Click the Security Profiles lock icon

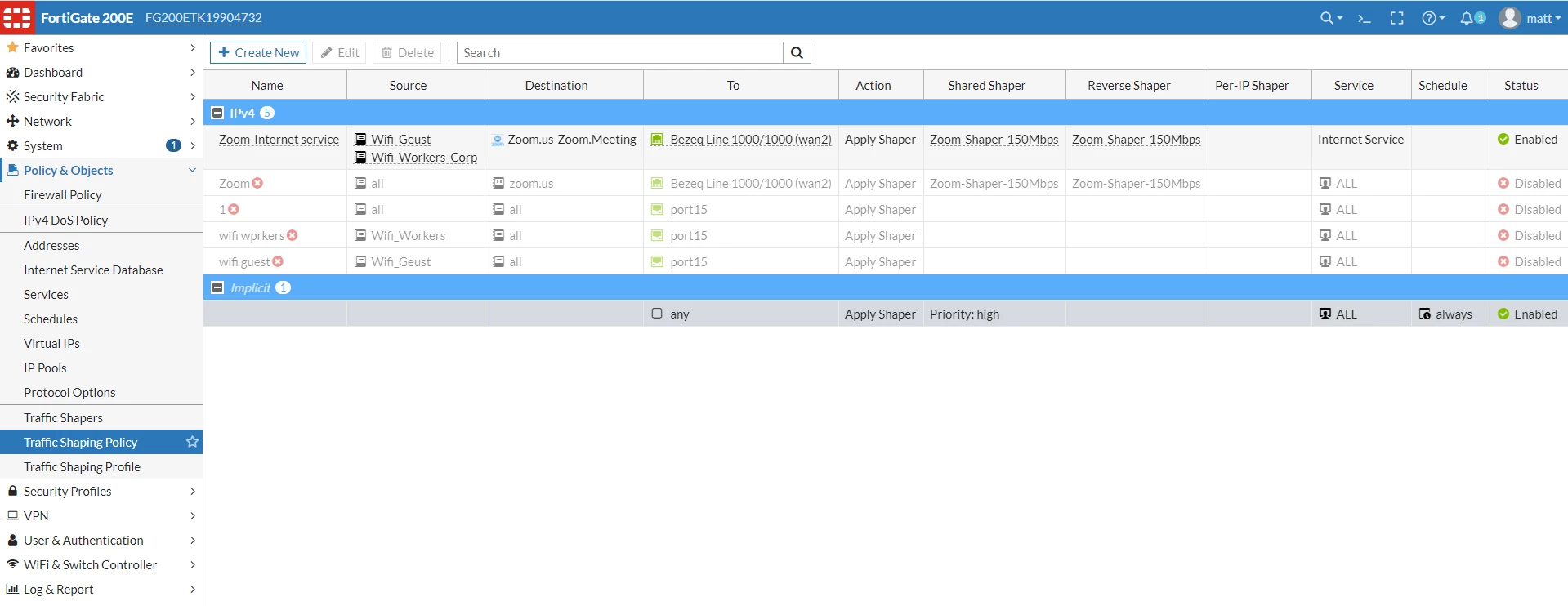click(x=12, y=491)
